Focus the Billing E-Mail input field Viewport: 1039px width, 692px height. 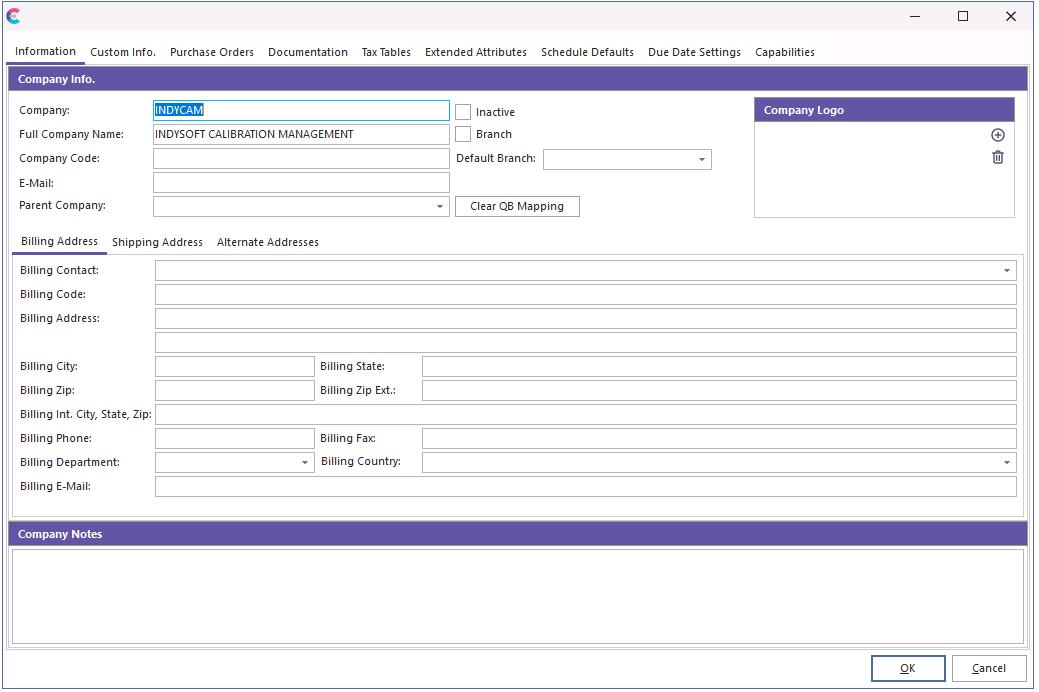pos(585,486)
